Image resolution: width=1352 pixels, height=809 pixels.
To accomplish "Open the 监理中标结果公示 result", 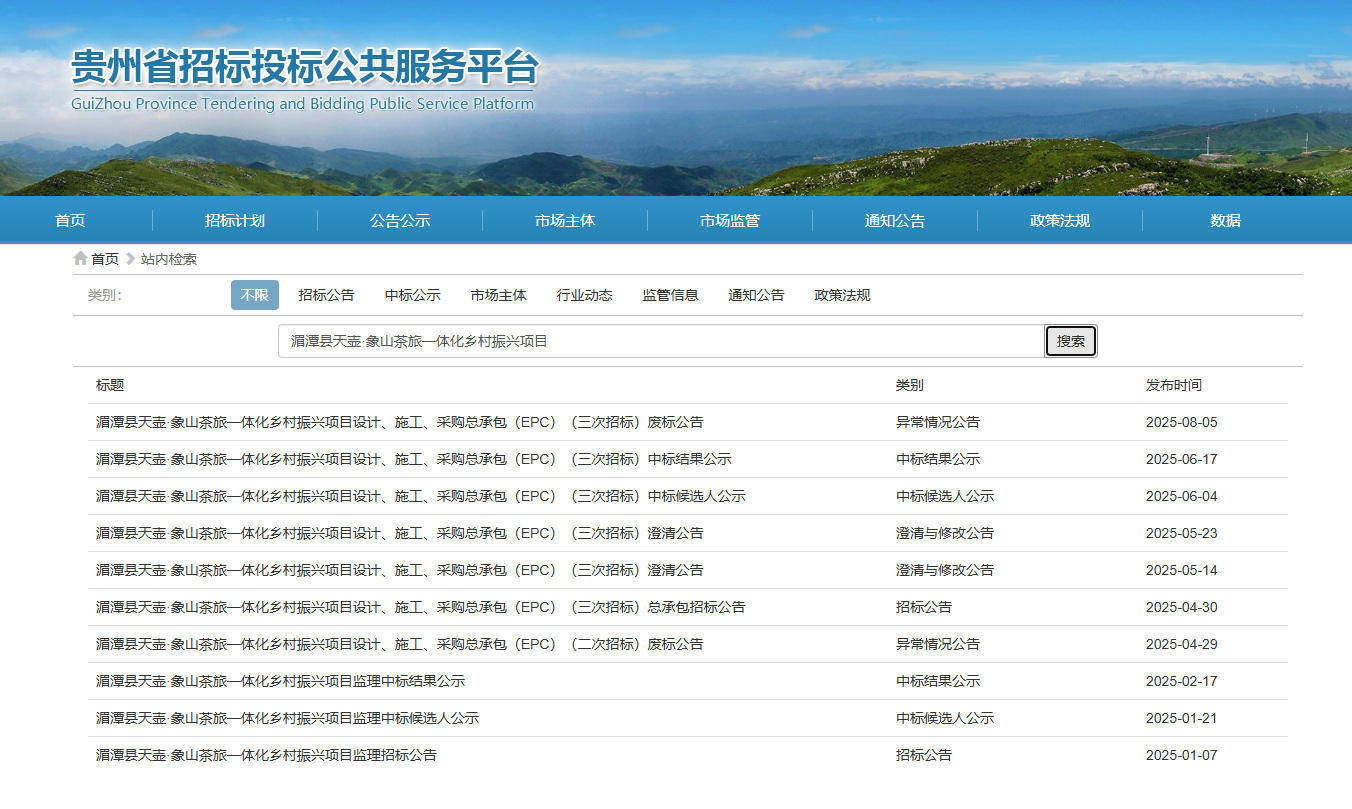I will point(281,681).
